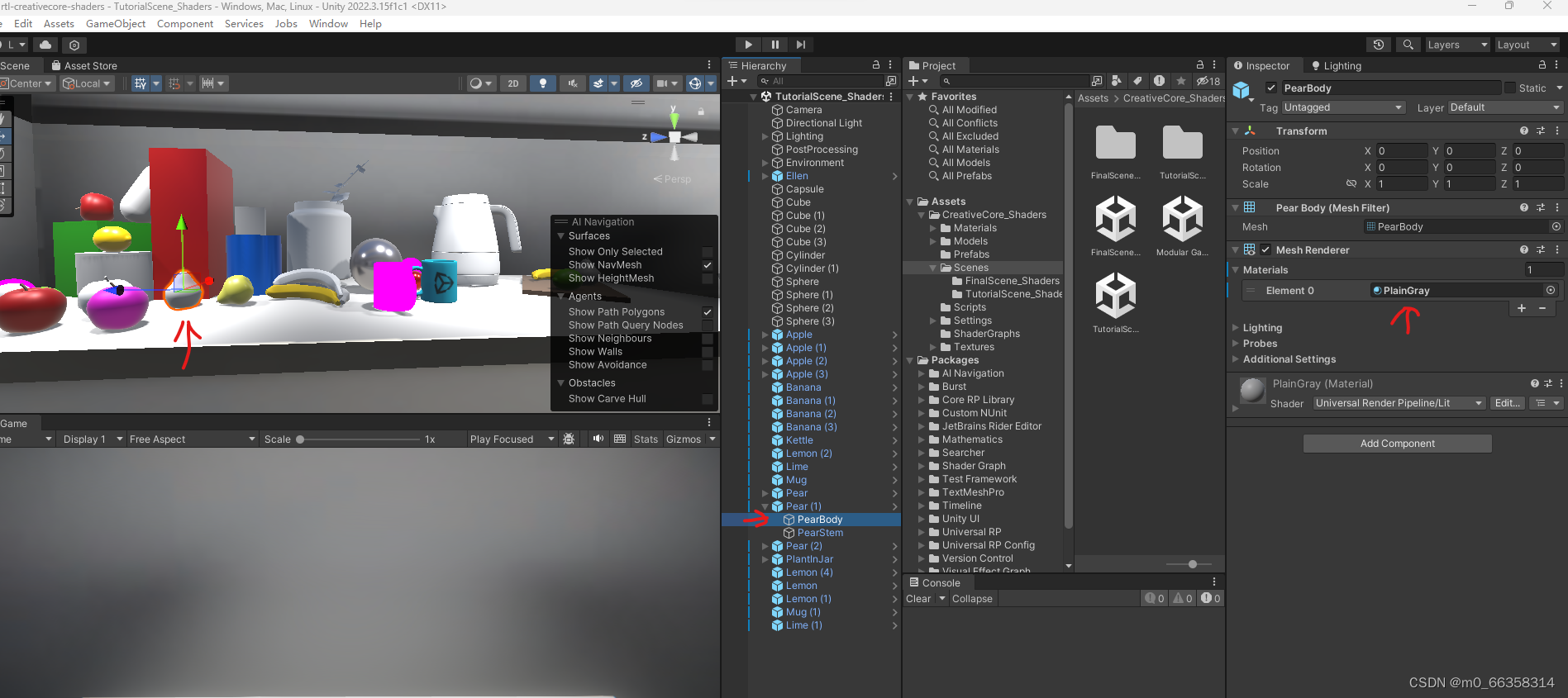Expand Additional Settings section

1236,359
